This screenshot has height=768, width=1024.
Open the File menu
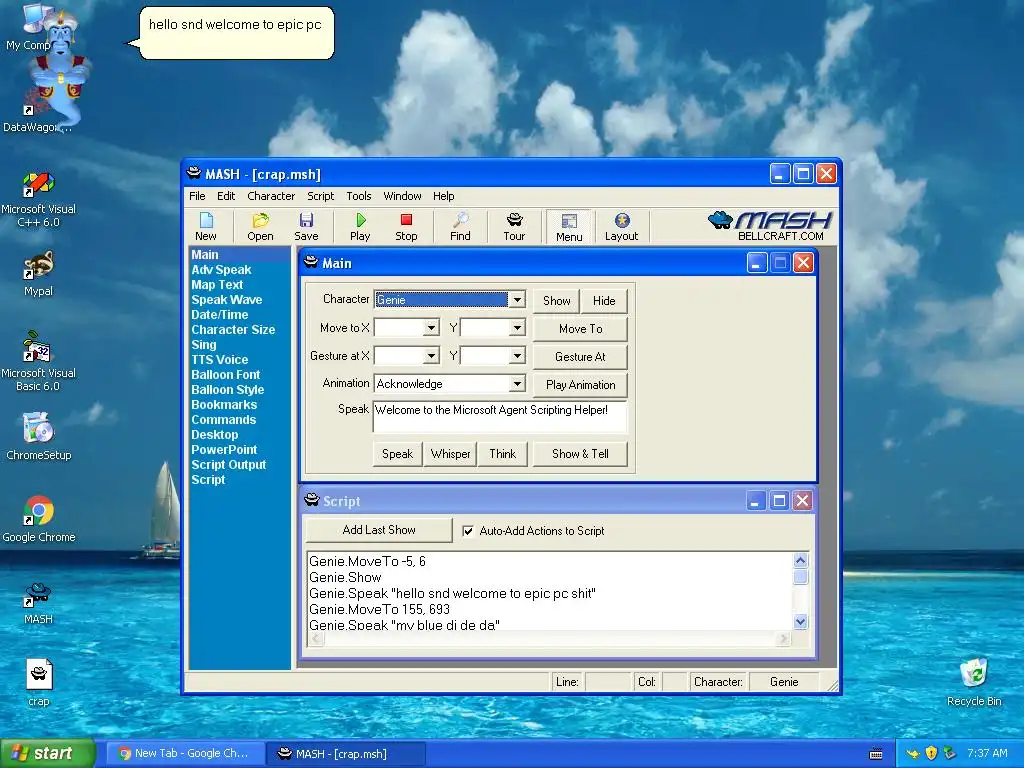pos(197,196)
